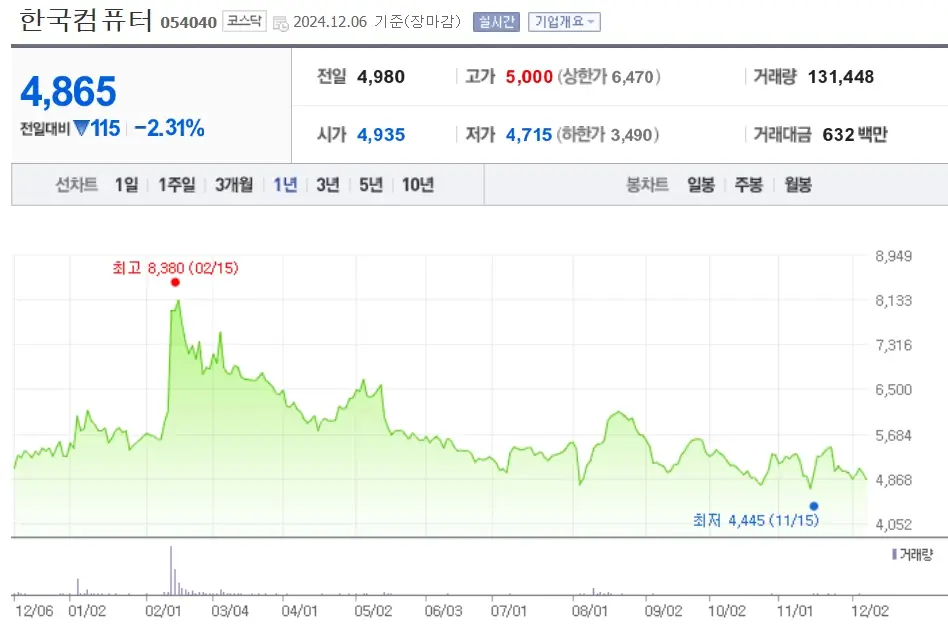Click the current price 4,865
Viewport: 948px width, 631px height.
pos(68,91)
